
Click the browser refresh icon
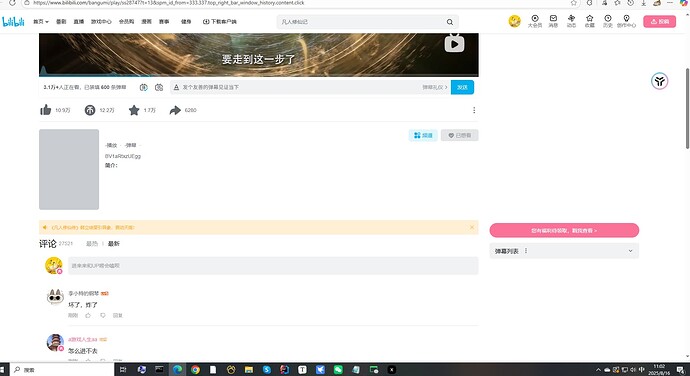pos(12,3)
